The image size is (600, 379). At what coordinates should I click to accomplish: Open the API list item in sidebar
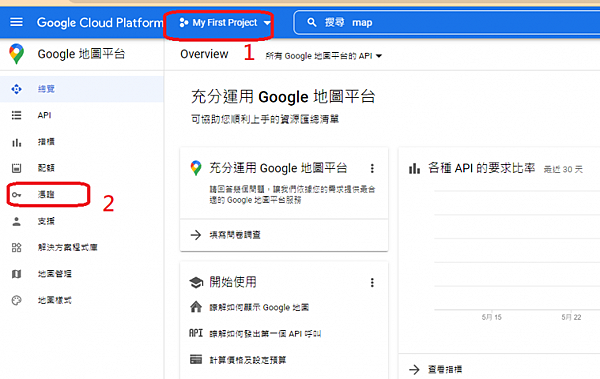click(82, 115)
